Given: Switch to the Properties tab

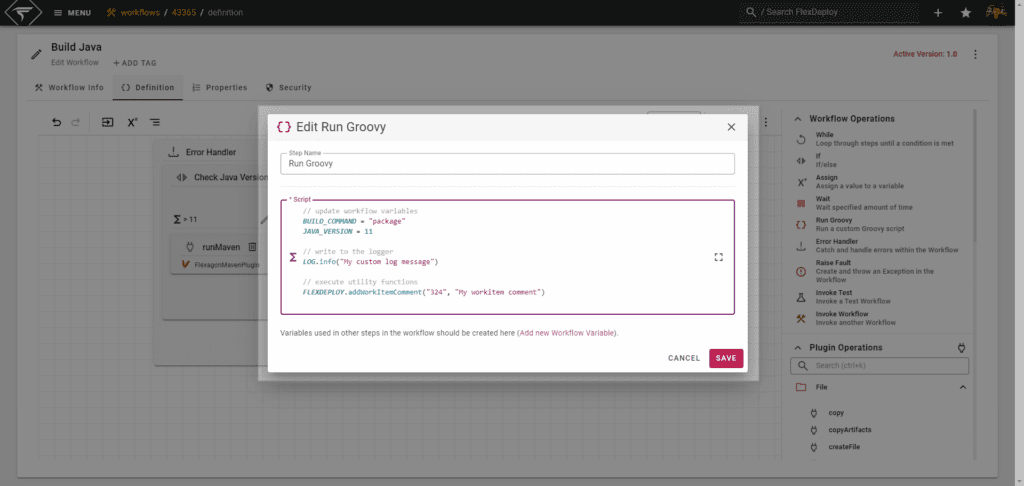Looking at the screenshot, I should pyautogui.click(x=219, y=88).
